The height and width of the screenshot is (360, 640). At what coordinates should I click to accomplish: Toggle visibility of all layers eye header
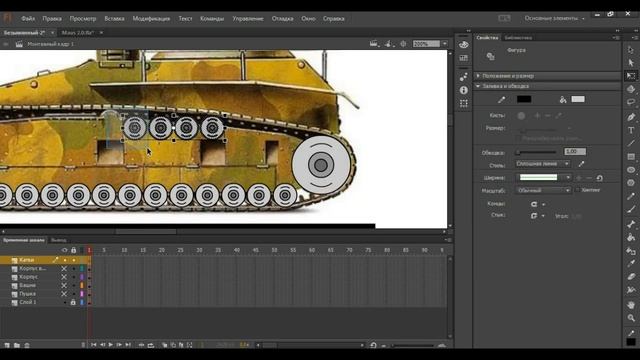tap(64, 250)
